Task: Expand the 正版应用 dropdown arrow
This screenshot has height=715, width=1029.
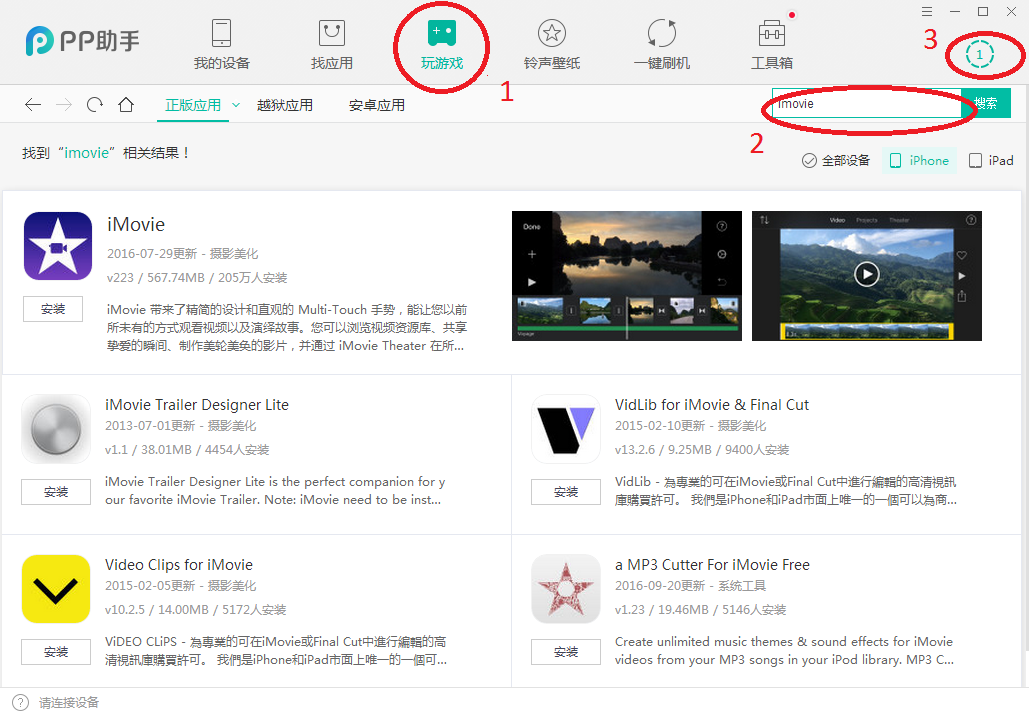Action: pos(236,104)
